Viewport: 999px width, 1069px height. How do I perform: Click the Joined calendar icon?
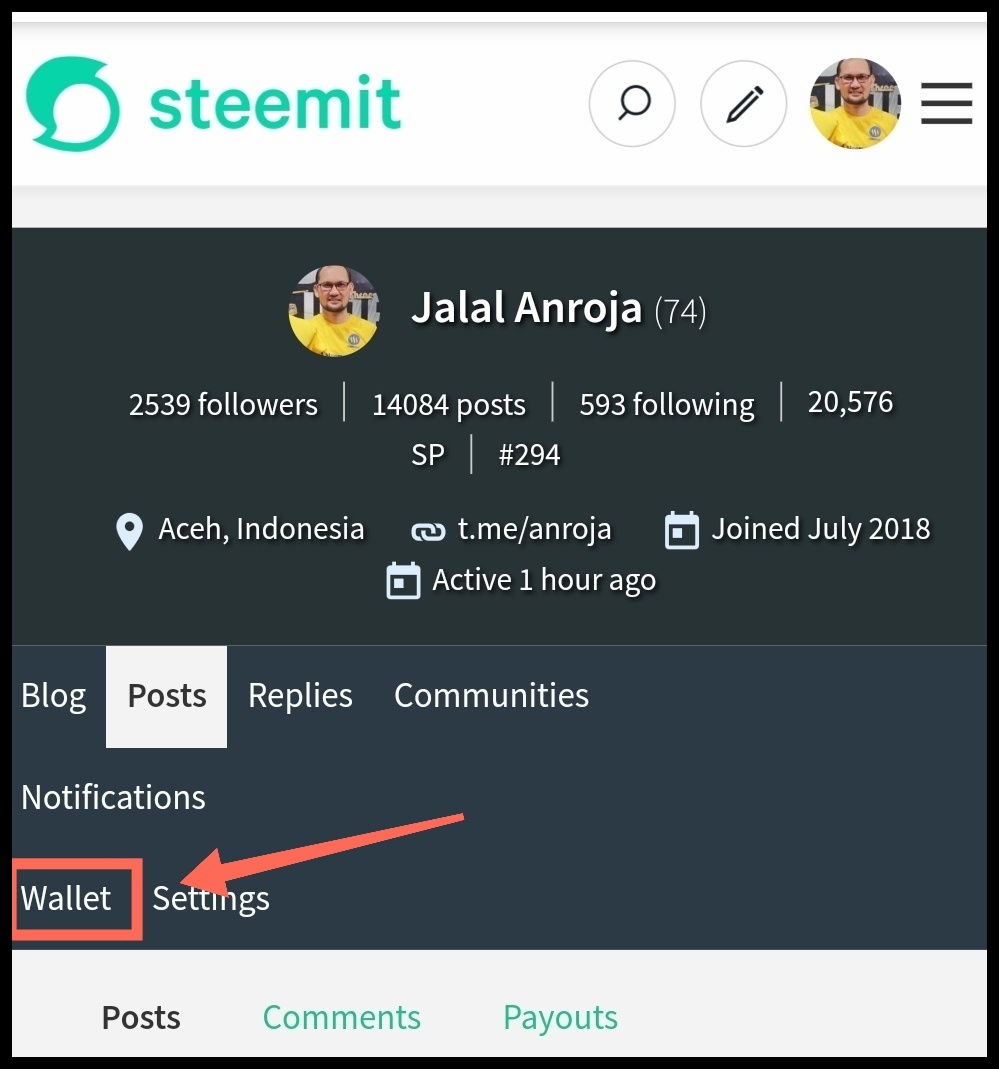point(682,530)
